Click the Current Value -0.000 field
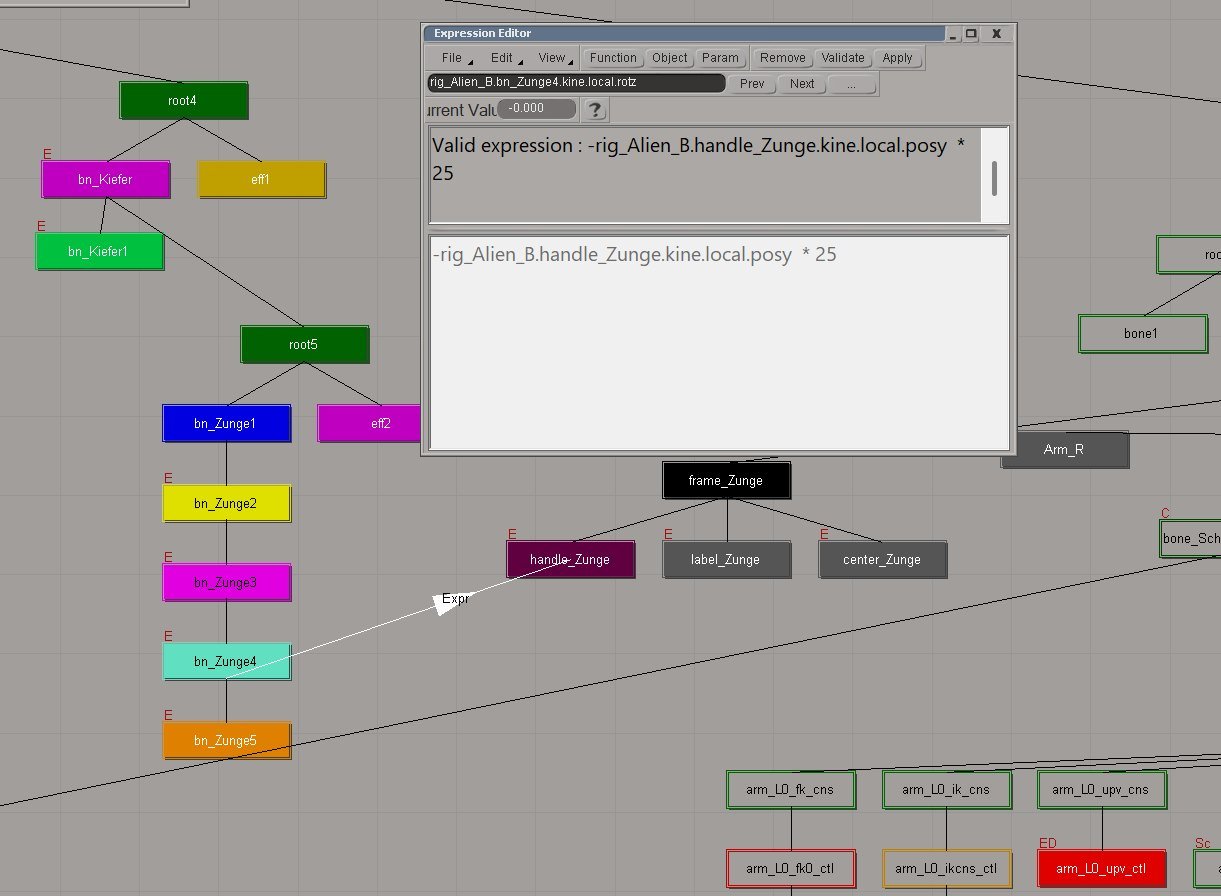 click(x=535, y=110)
